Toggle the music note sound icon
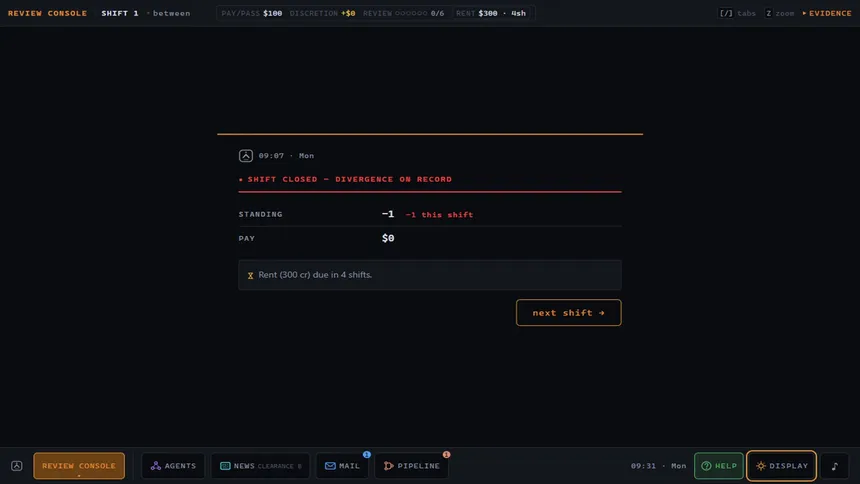The height and width of the screenshot is (484, 860). [x=835, y=465]
